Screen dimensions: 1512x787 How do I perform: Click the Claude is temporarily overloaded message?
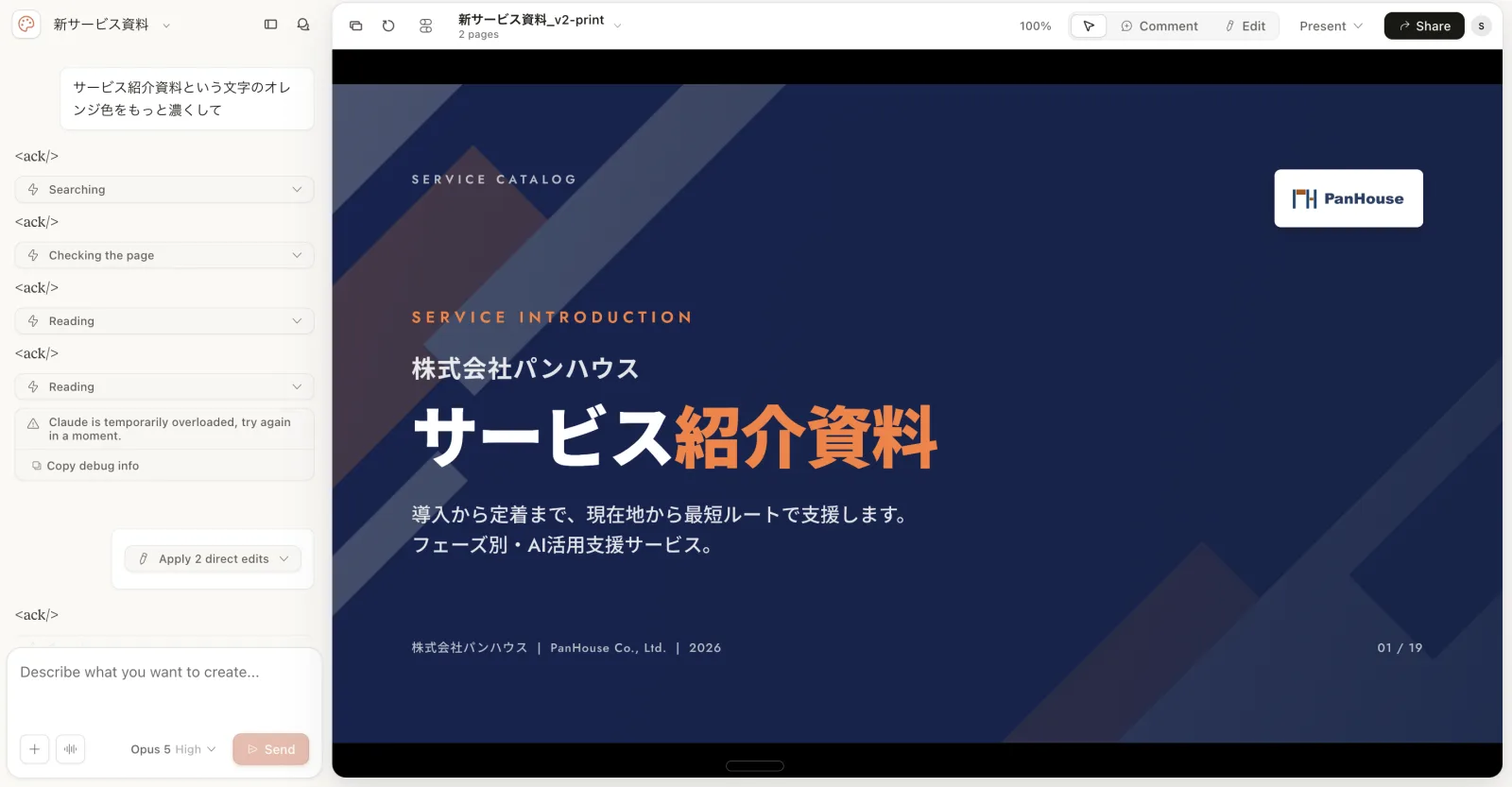tap(170, 429)
